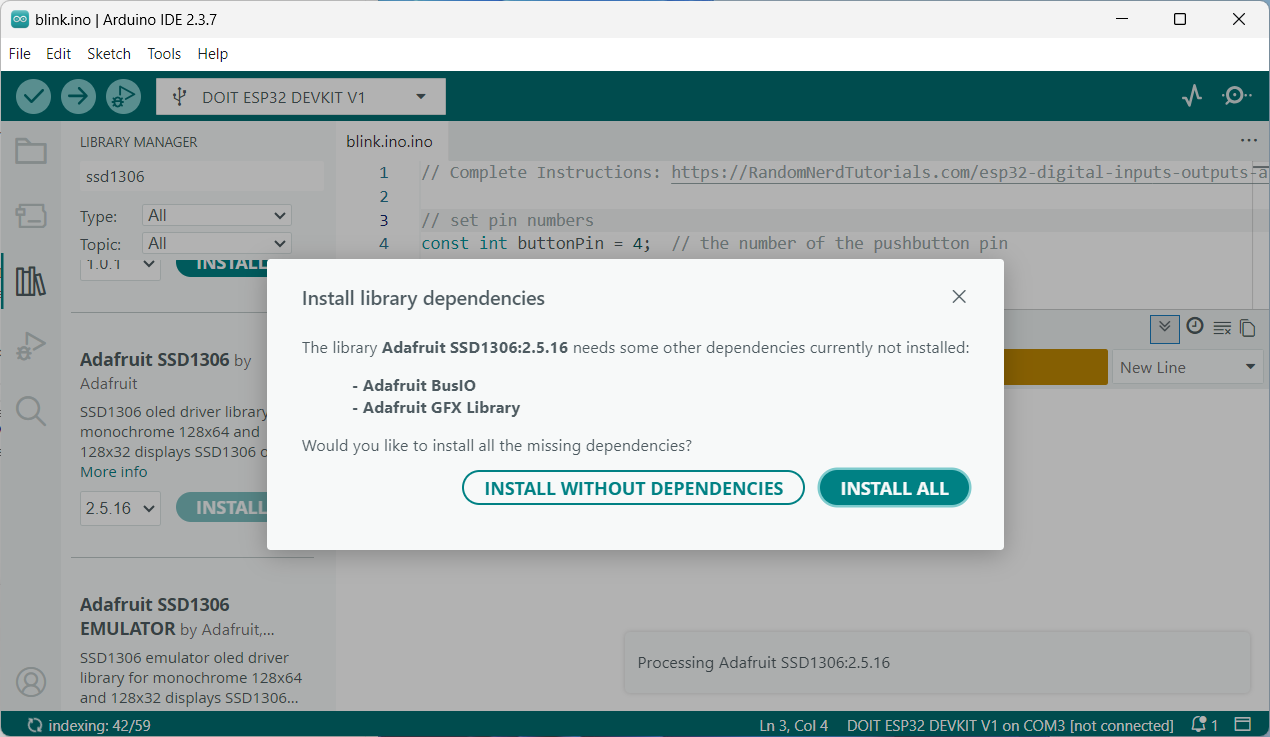Click the copy output icon in serial panel
Screen dimensions: 1270x737
pyautogui.click(x=1247, y=327)
